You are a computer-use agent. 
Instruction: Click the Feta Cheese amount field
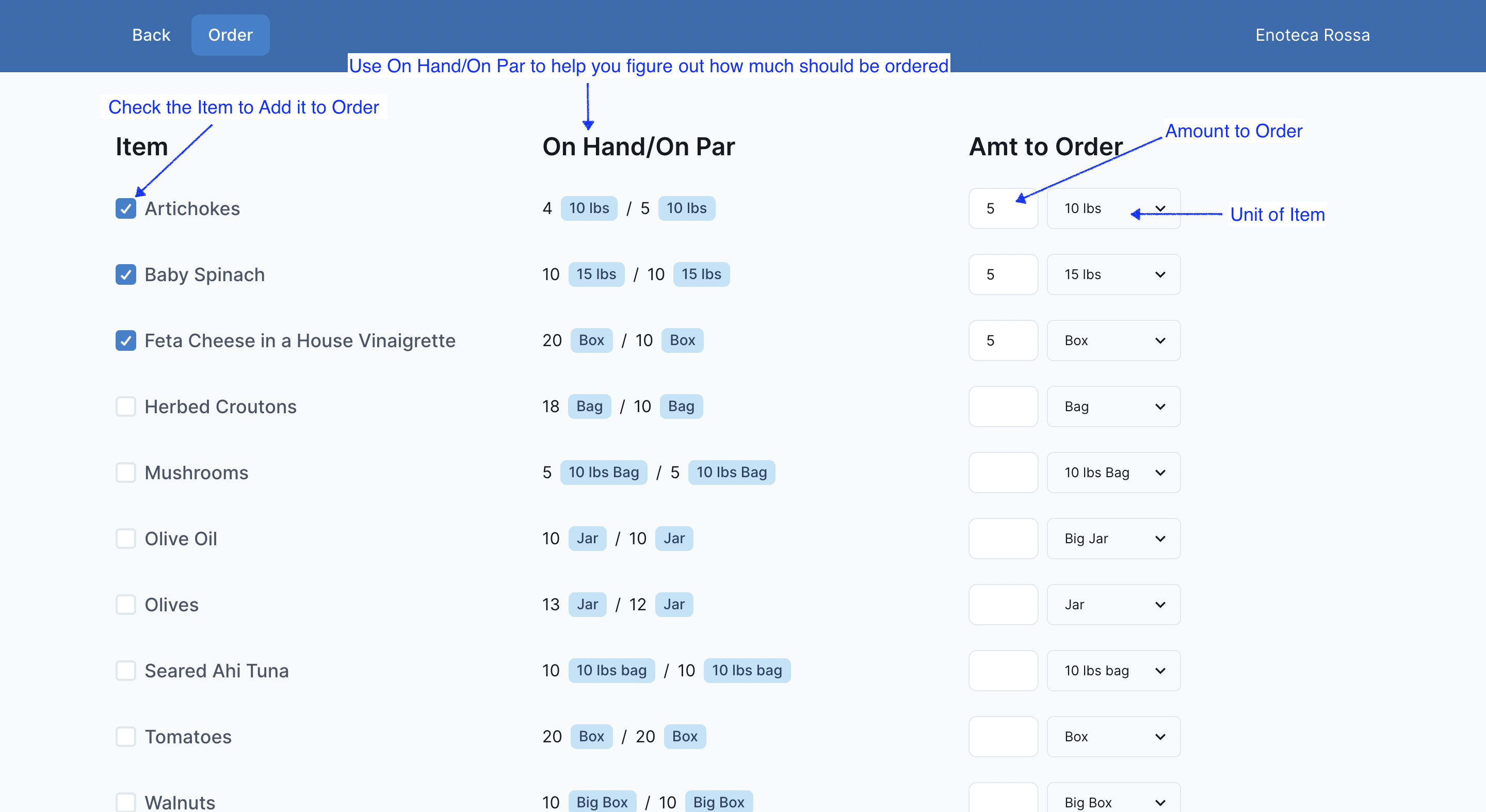pos(1003,340)
